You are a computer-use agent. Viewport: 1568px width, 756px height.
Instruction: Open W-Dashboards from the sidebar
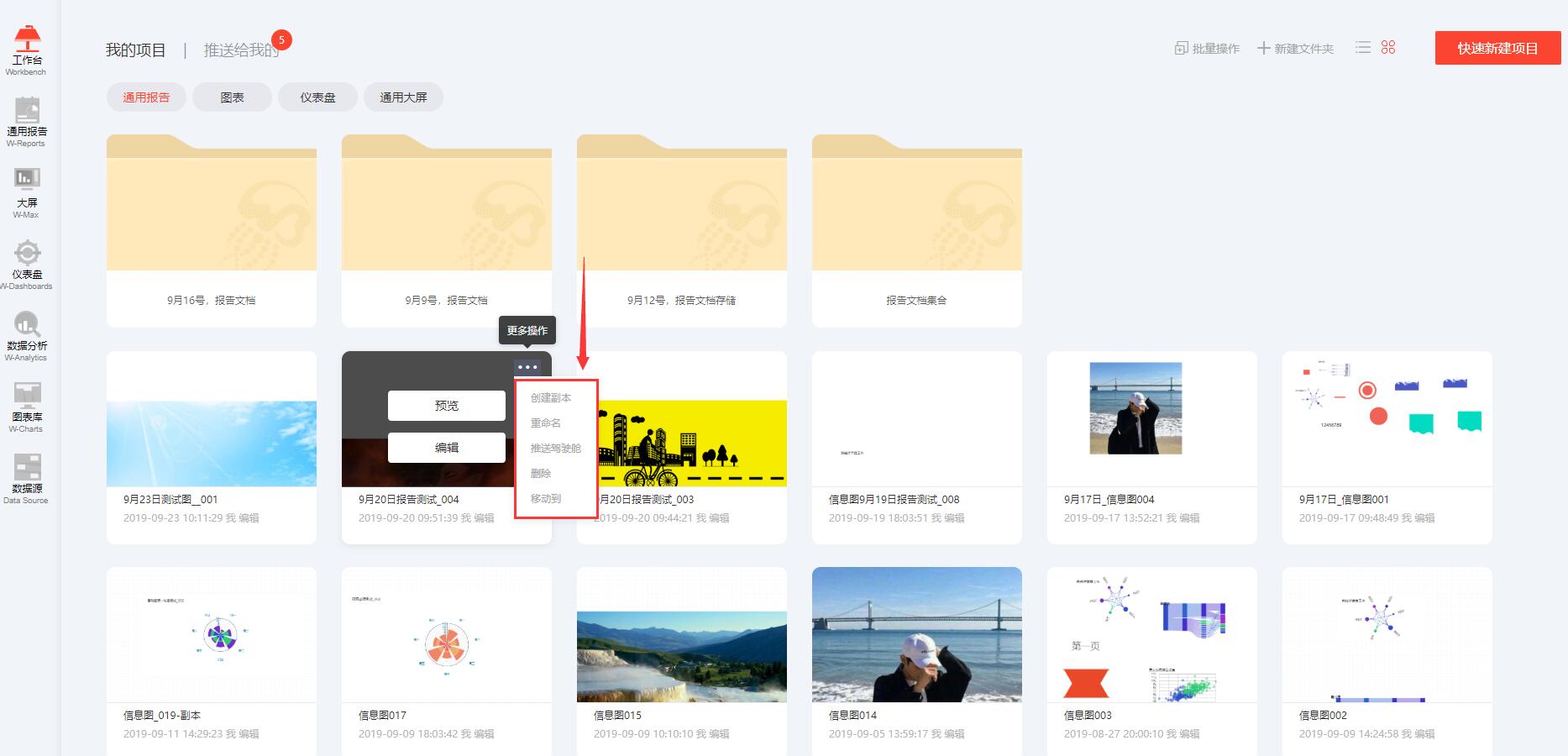27,263
